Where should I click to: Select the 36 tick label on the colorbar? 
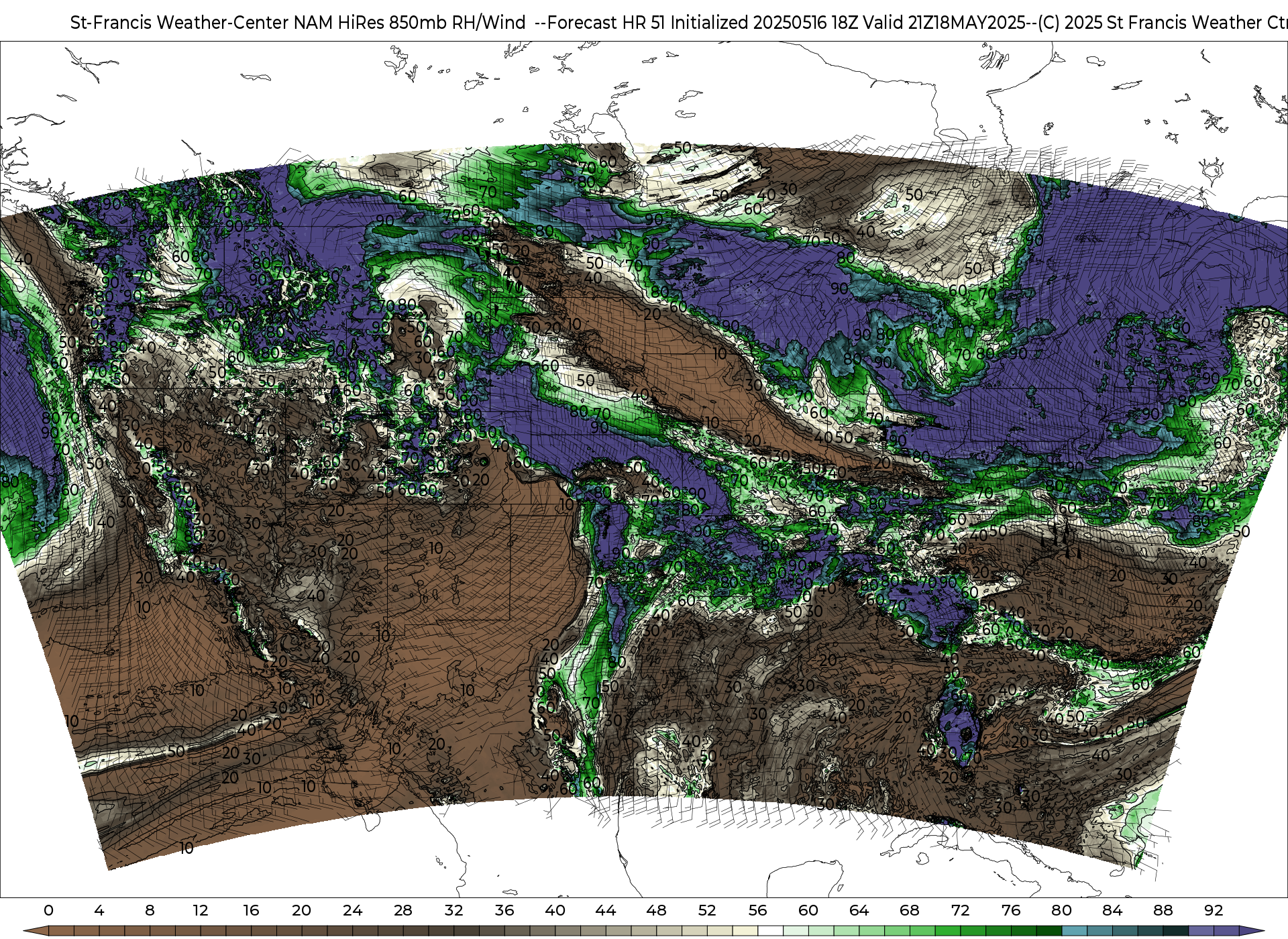(x=504, y=910)
